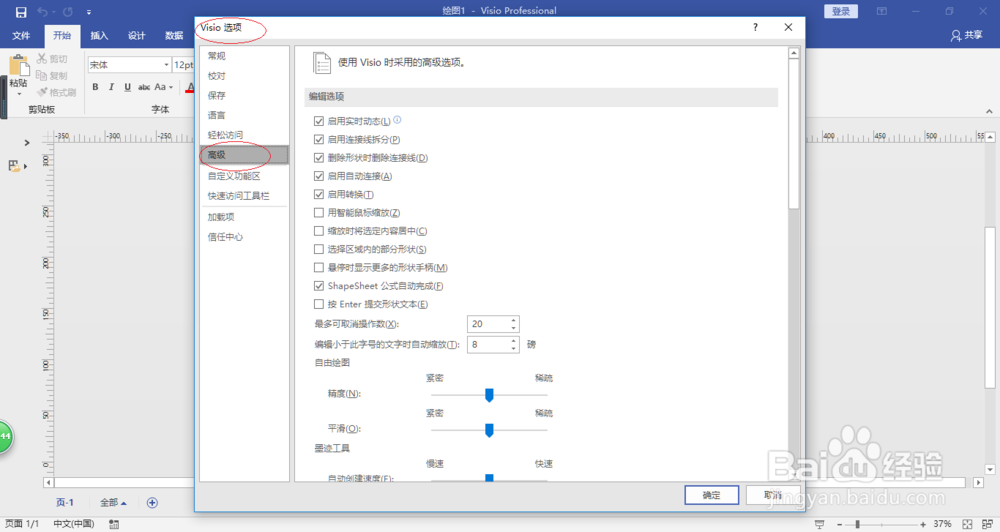Screen dimensions: 1000x532
Task: Click the 平滑 smoothing slider handle
Action: pyautogui.click(x=489, y=431)
